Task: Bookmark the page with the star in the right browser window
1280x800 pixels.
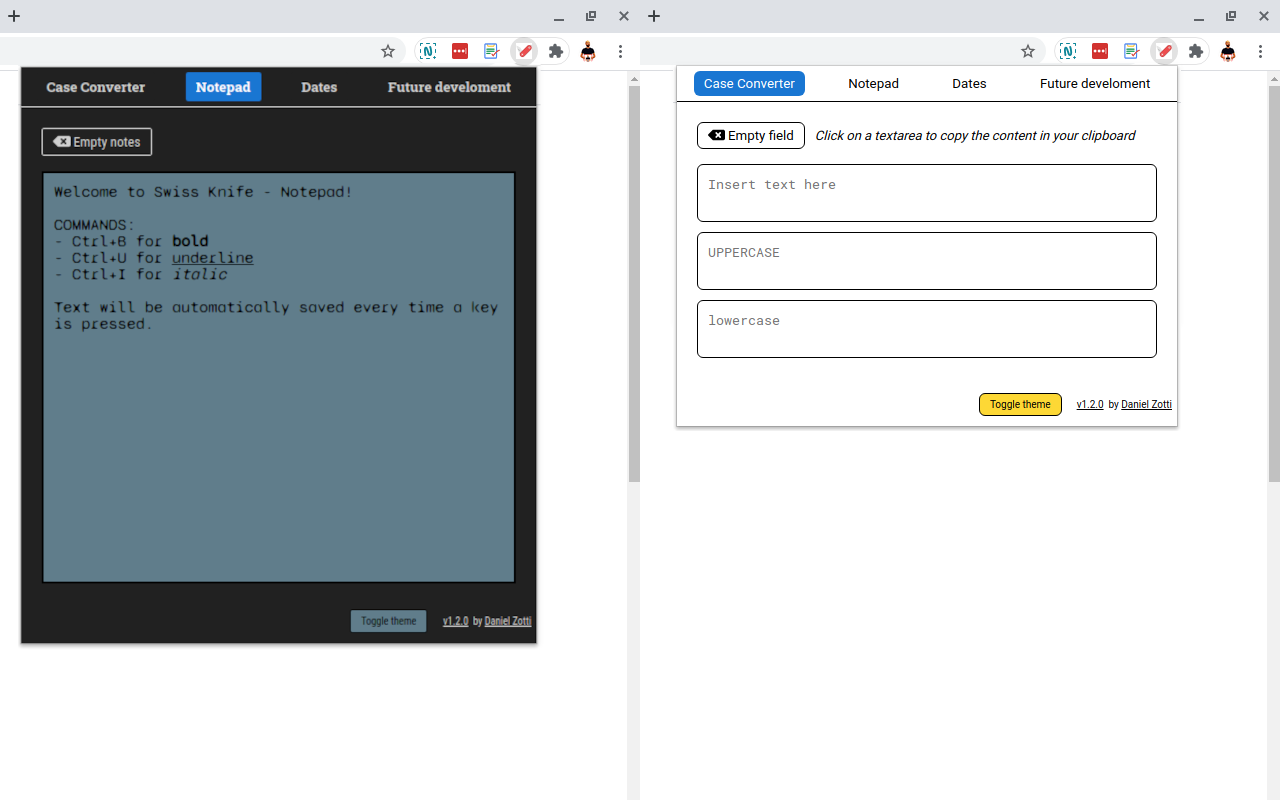Action: point(1028,51)
